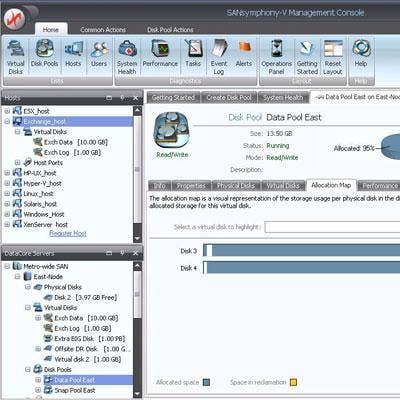This screenshot has width=400, height=400.
Task: Switch to the Home ribbon tab
Action: click(x=51, y=30)
